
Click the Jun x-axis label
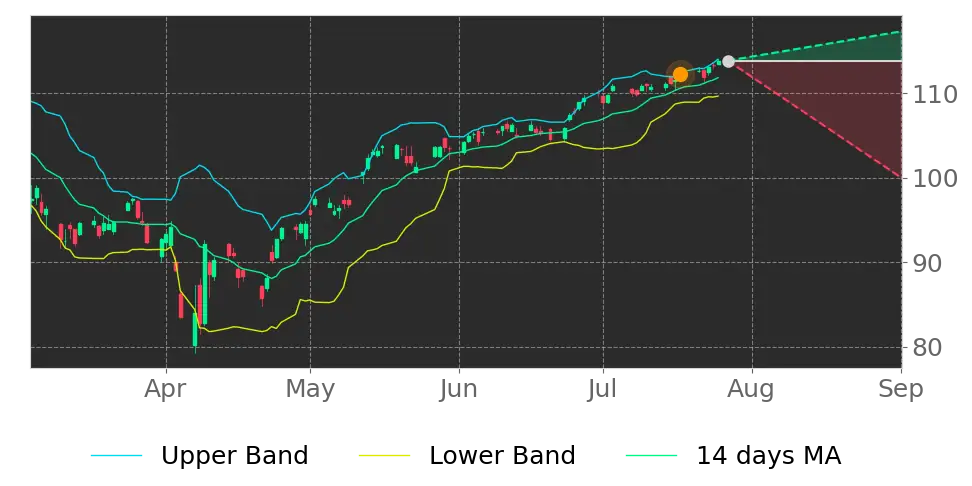[x=459, y=389]
